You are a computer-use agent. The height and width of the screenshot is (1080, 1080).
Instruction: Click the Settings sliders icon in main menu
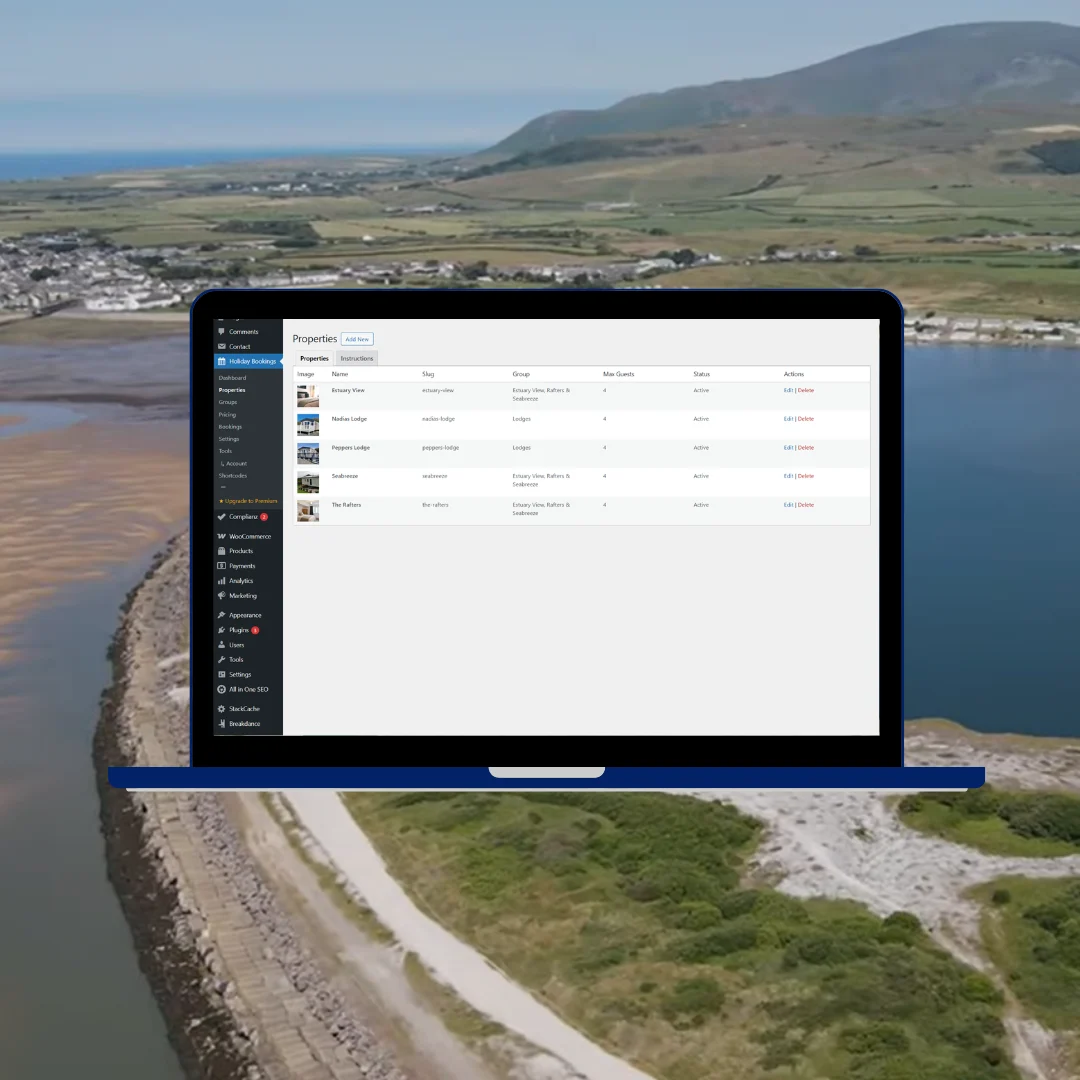click(222, 674)
